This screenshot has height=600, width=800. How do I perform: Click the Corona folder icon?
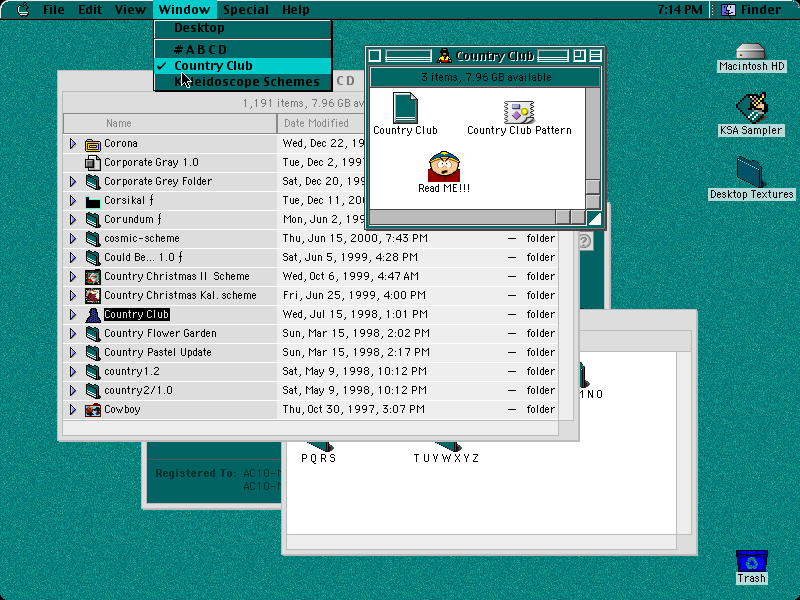[93, 144]
